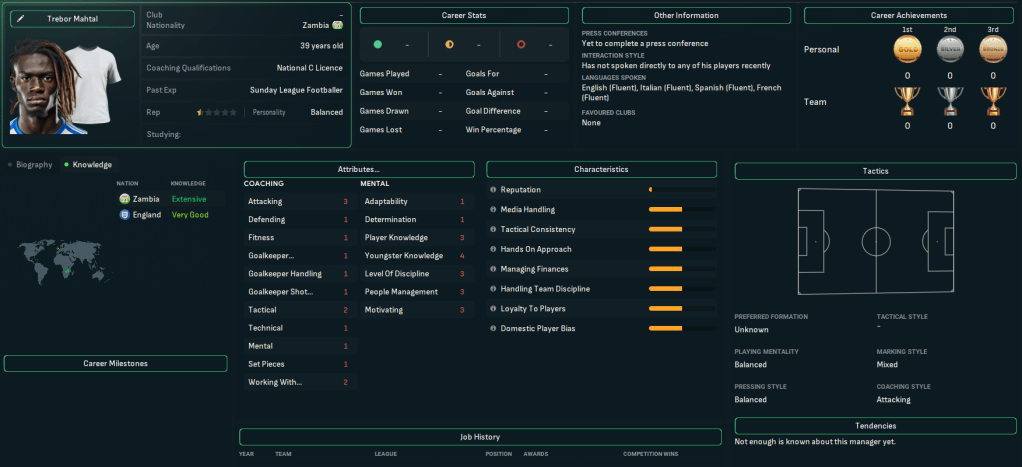
Task: Open the Tendencies section button
Action: (x=875, y=426)
